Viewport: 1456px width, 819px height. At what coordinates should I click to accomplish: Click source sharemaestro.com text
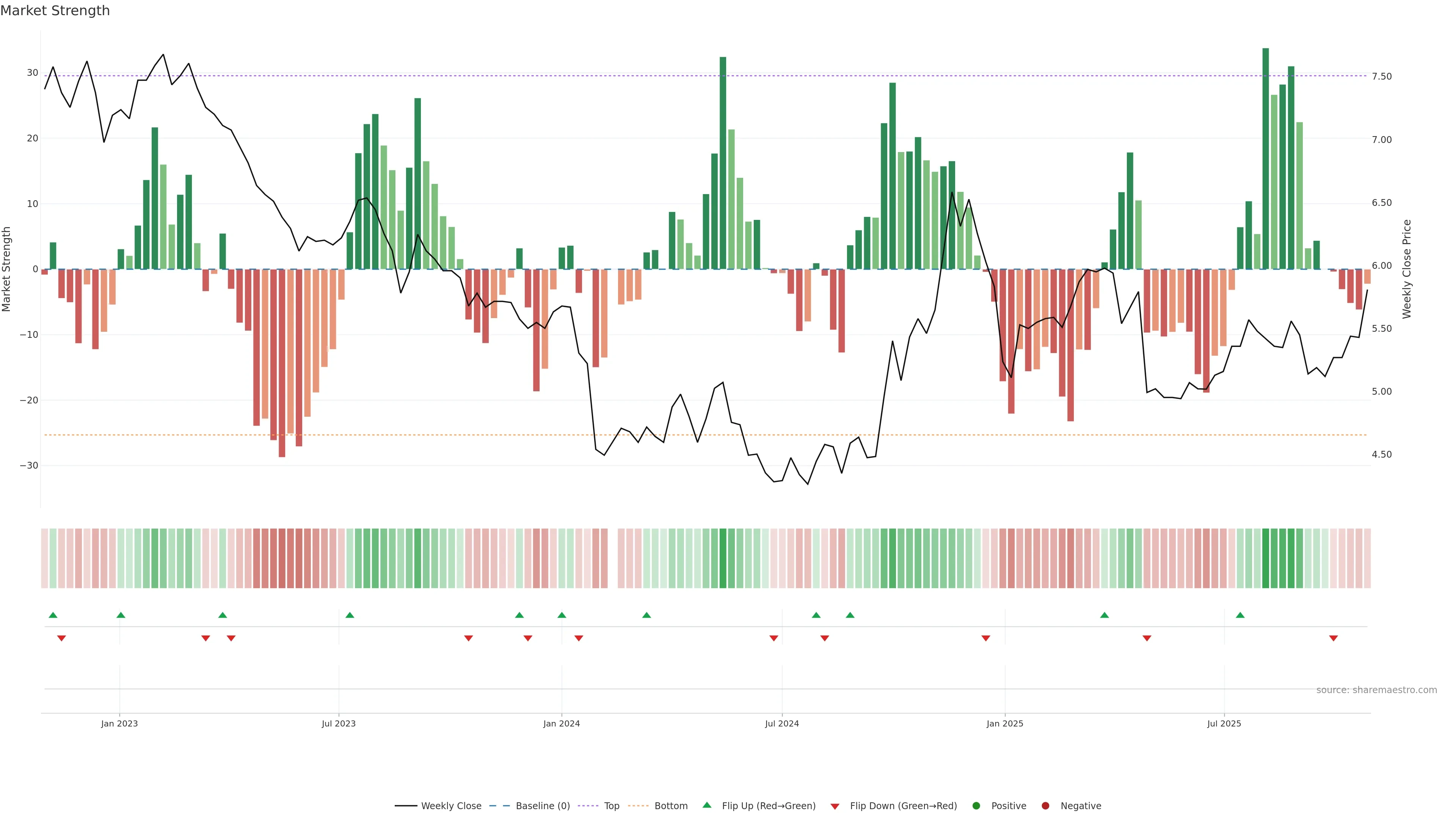1376,690
